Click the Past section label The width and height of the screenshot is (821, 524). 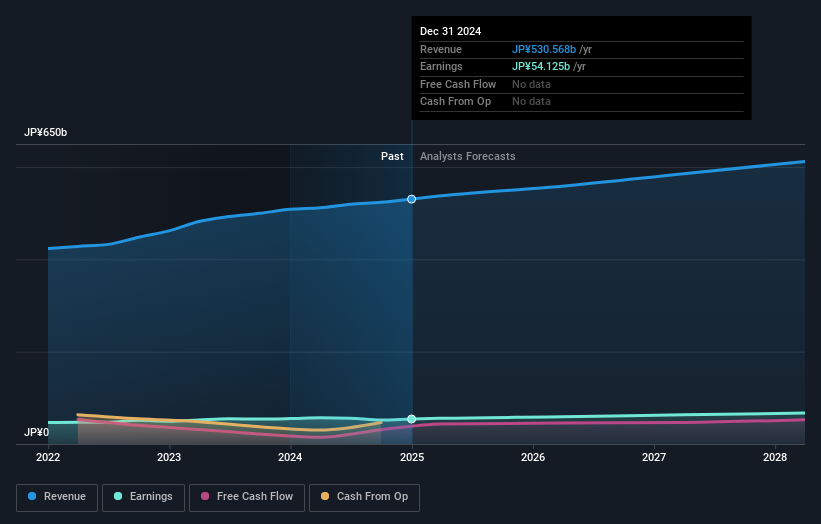(x=392, y=157)
